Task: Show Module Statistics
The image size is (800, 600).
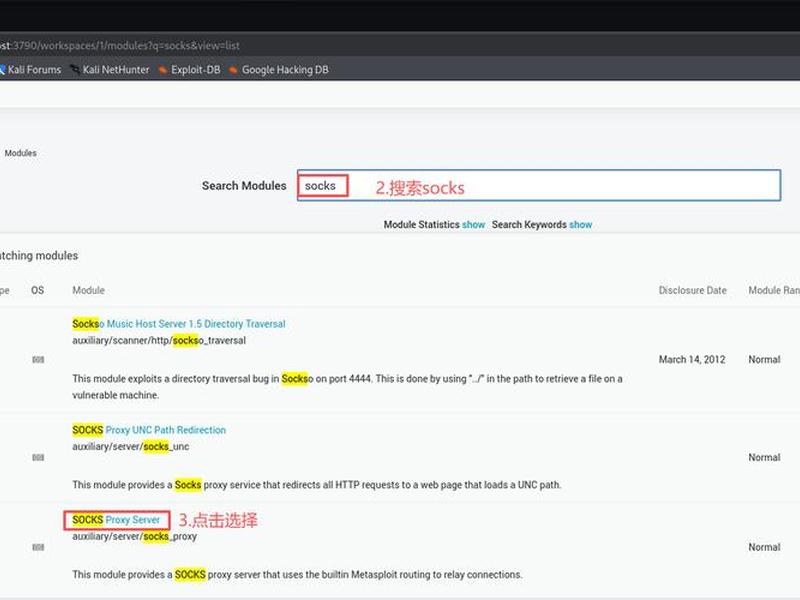Action: click(x=473, y=224)
